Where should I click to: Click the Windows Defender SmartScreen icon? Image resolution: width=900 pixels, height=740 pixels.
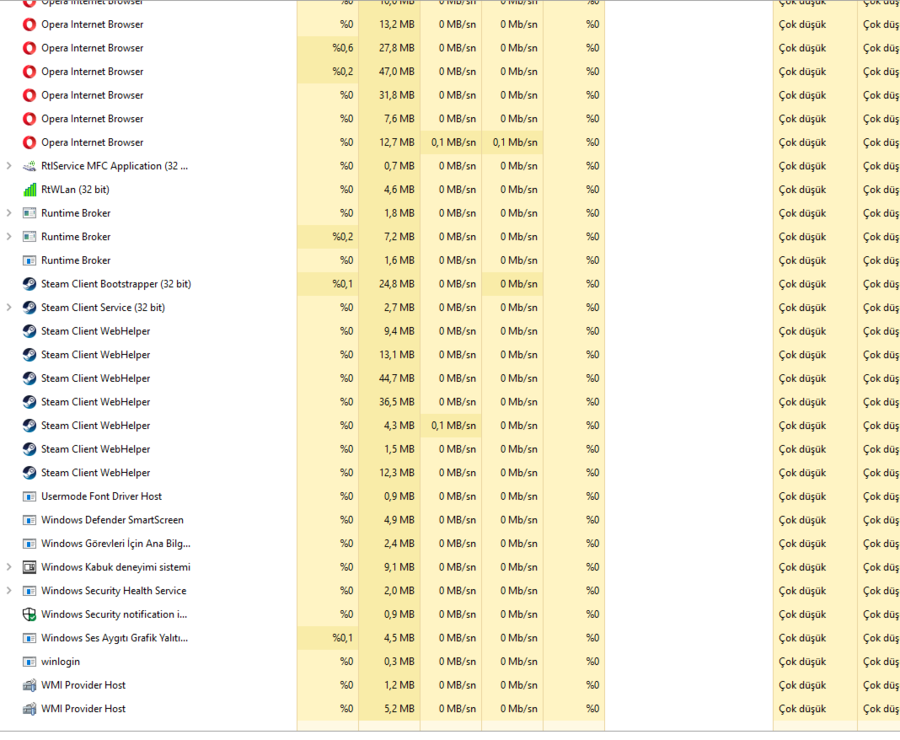click(x=29, y=520)
